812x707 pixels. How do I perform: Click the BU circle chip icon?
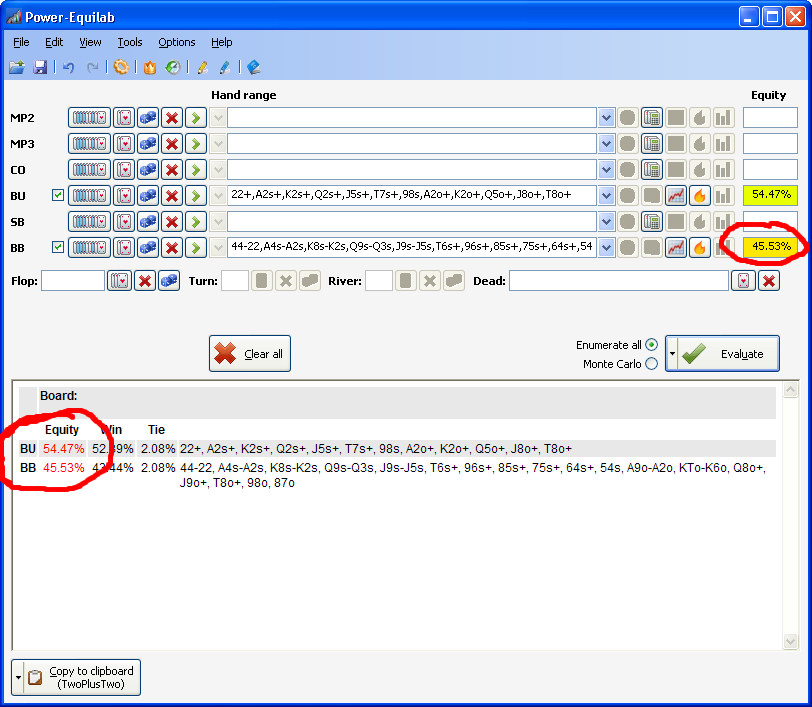pos(627,196)
